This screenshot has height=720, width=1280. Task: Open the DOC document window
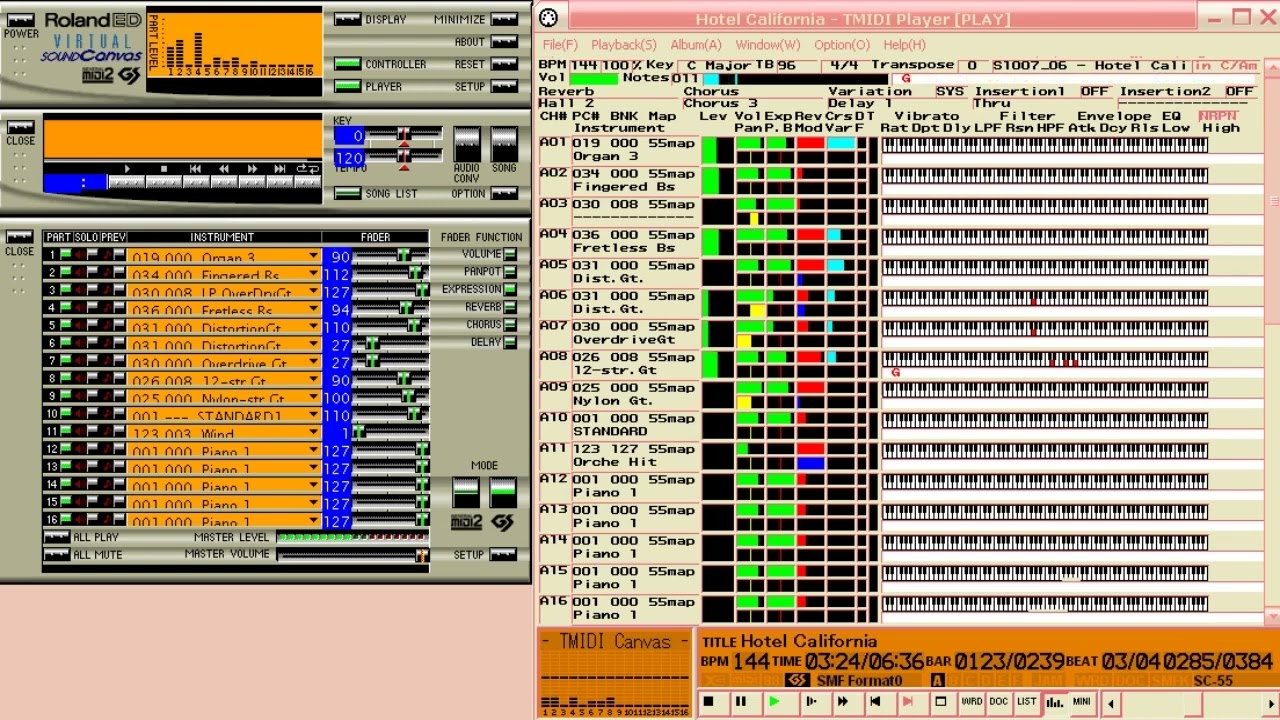(998, 702)
